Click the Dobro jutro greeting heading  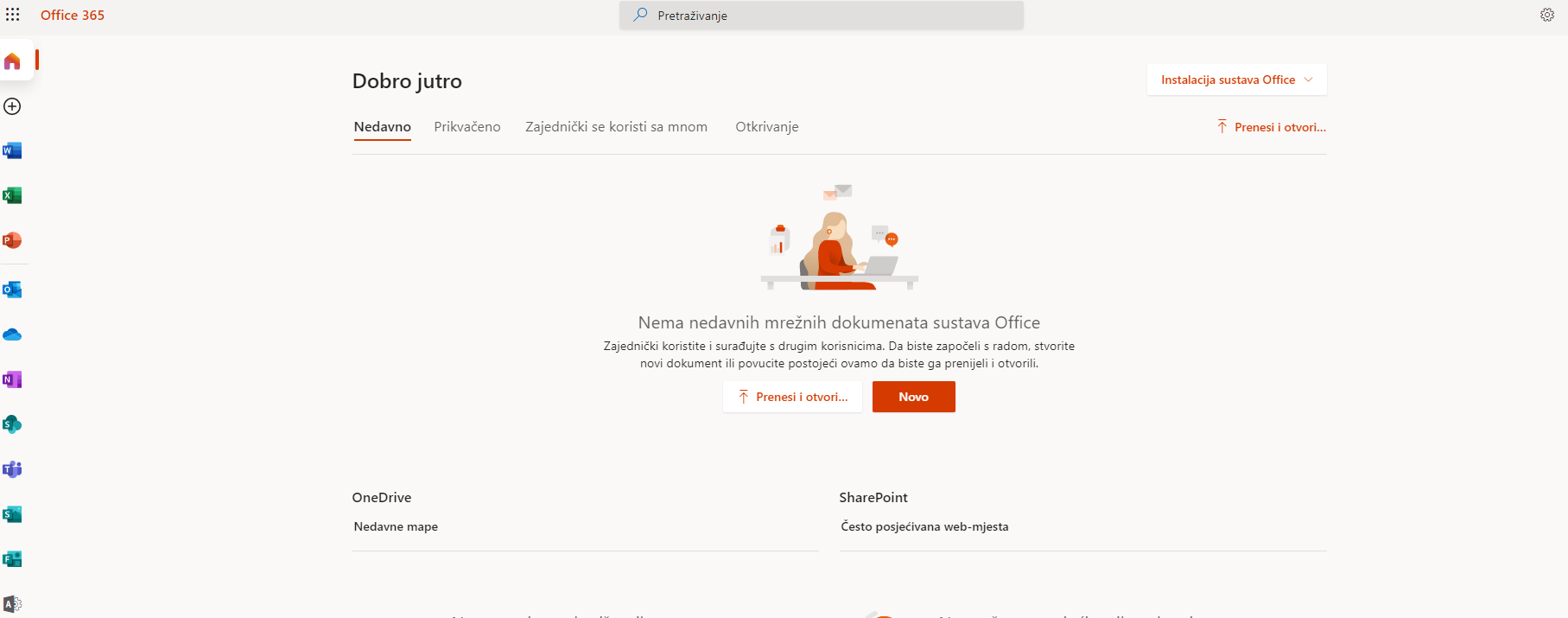[x=407, y=81]
